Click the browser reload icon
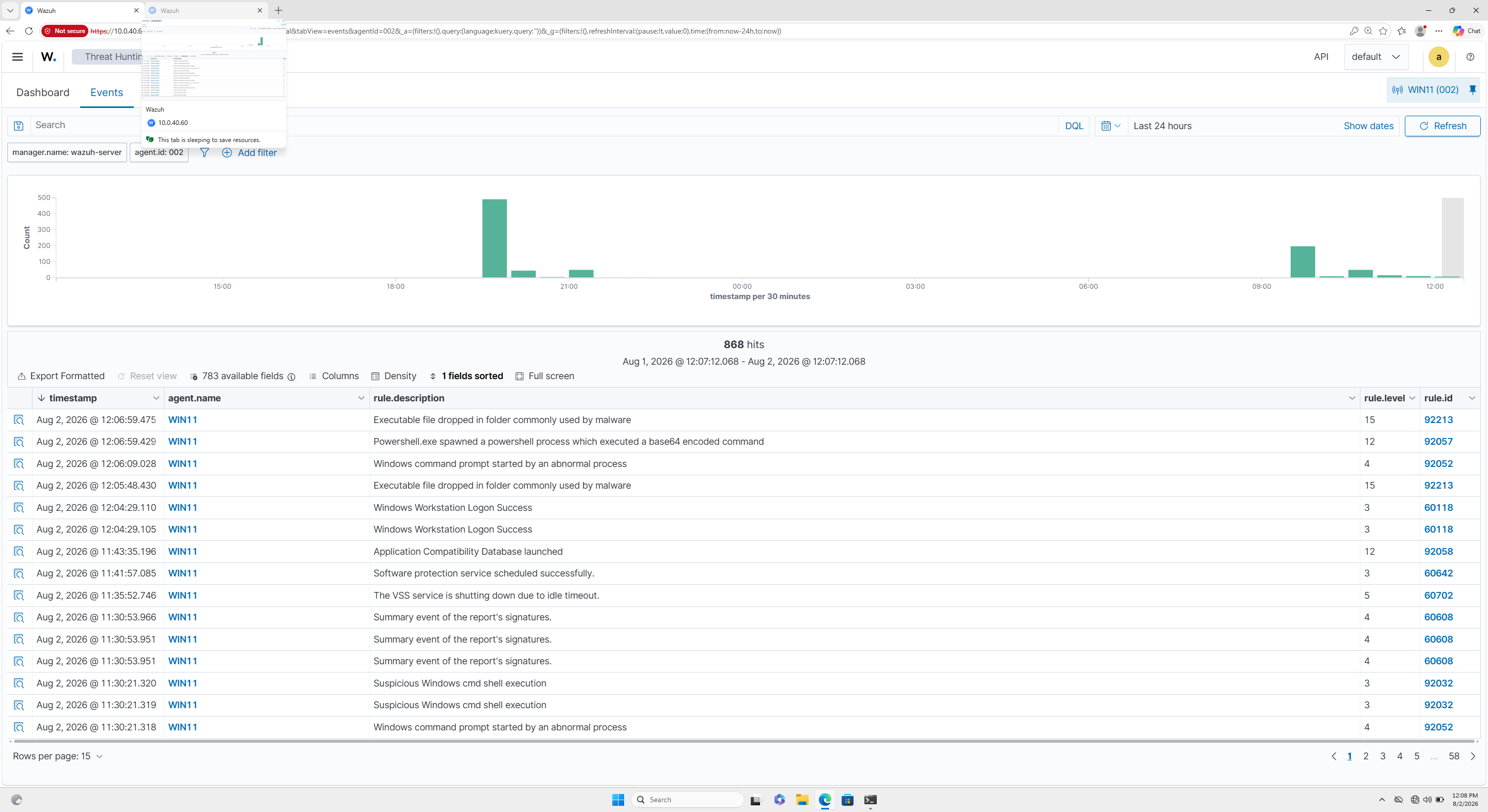1488x812 pixels. tap(29, 31)
